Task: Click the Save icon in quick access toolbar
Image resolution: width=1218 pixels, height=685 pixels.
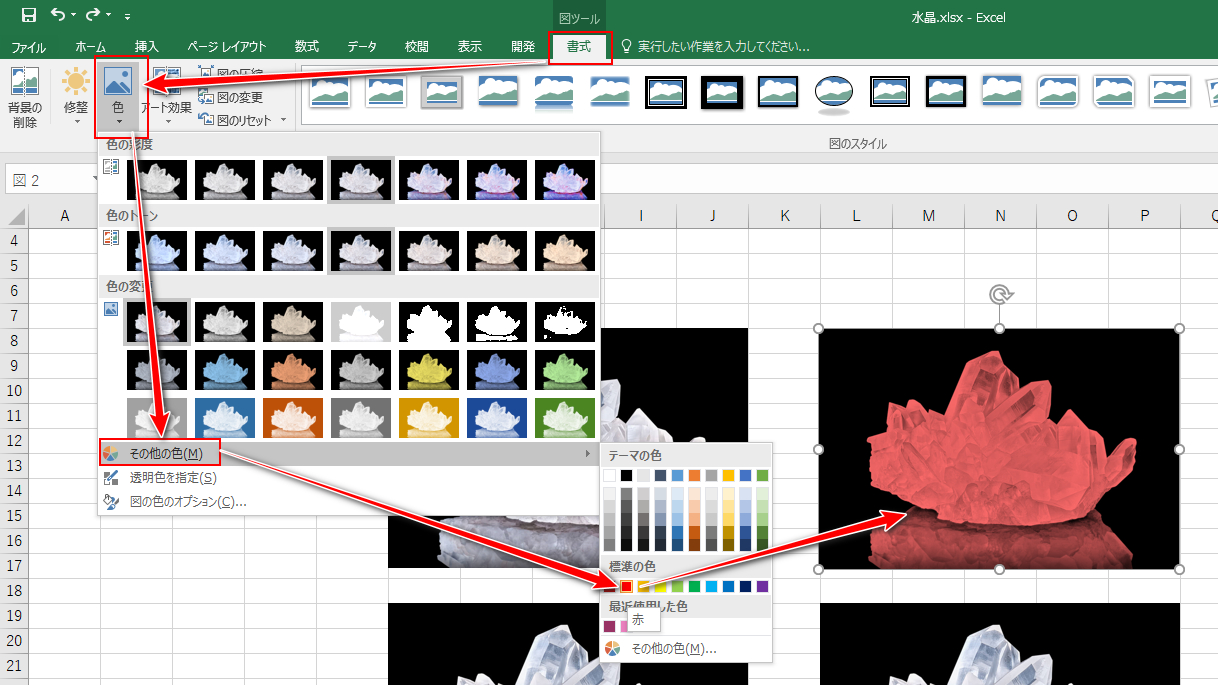Action: [28, 15]
